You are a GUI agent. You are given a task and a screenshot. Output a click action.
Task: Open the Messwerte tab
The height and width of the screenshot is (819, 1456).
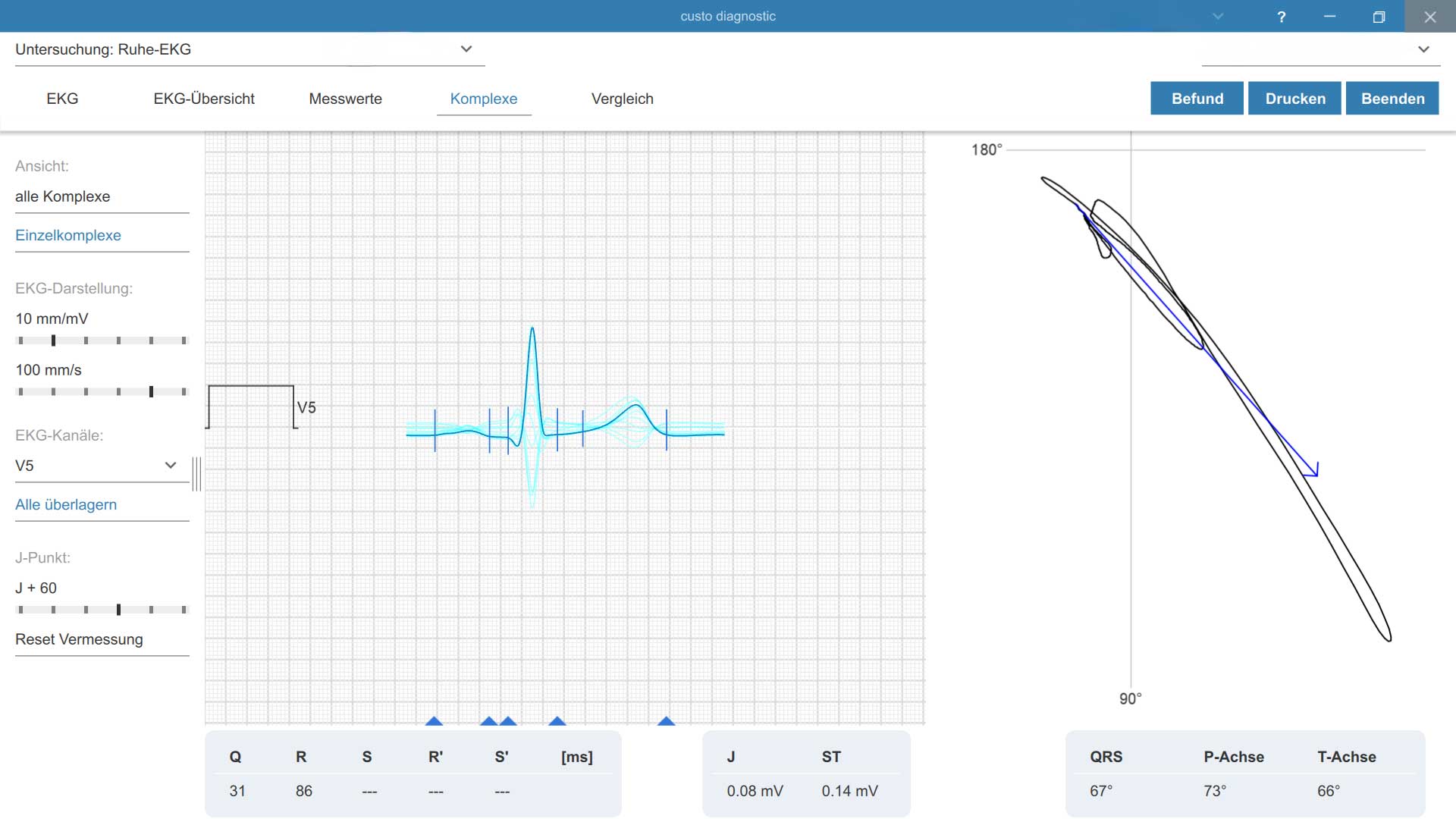[x=346, y=99]
